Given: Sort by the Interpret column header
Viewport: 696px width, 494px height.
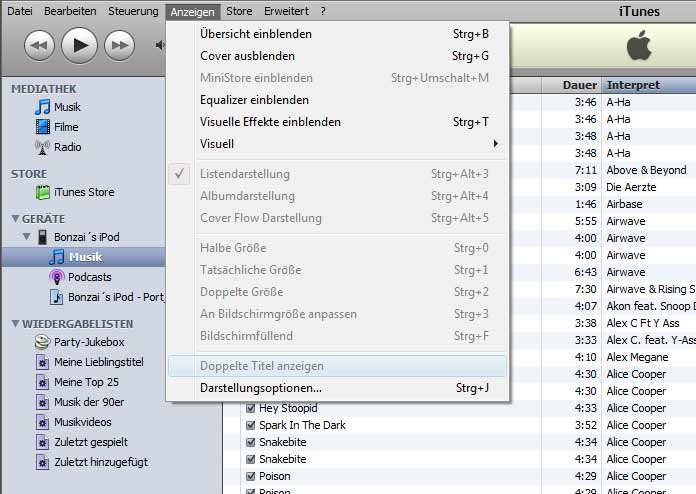Looking at the screenshot, I should pos(649,85).
